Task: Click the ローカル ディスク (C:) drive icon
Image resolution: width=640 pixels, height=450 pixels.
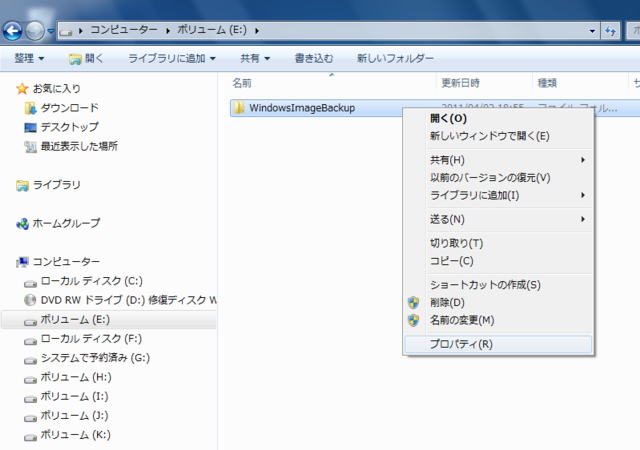Action: [30, 283]
